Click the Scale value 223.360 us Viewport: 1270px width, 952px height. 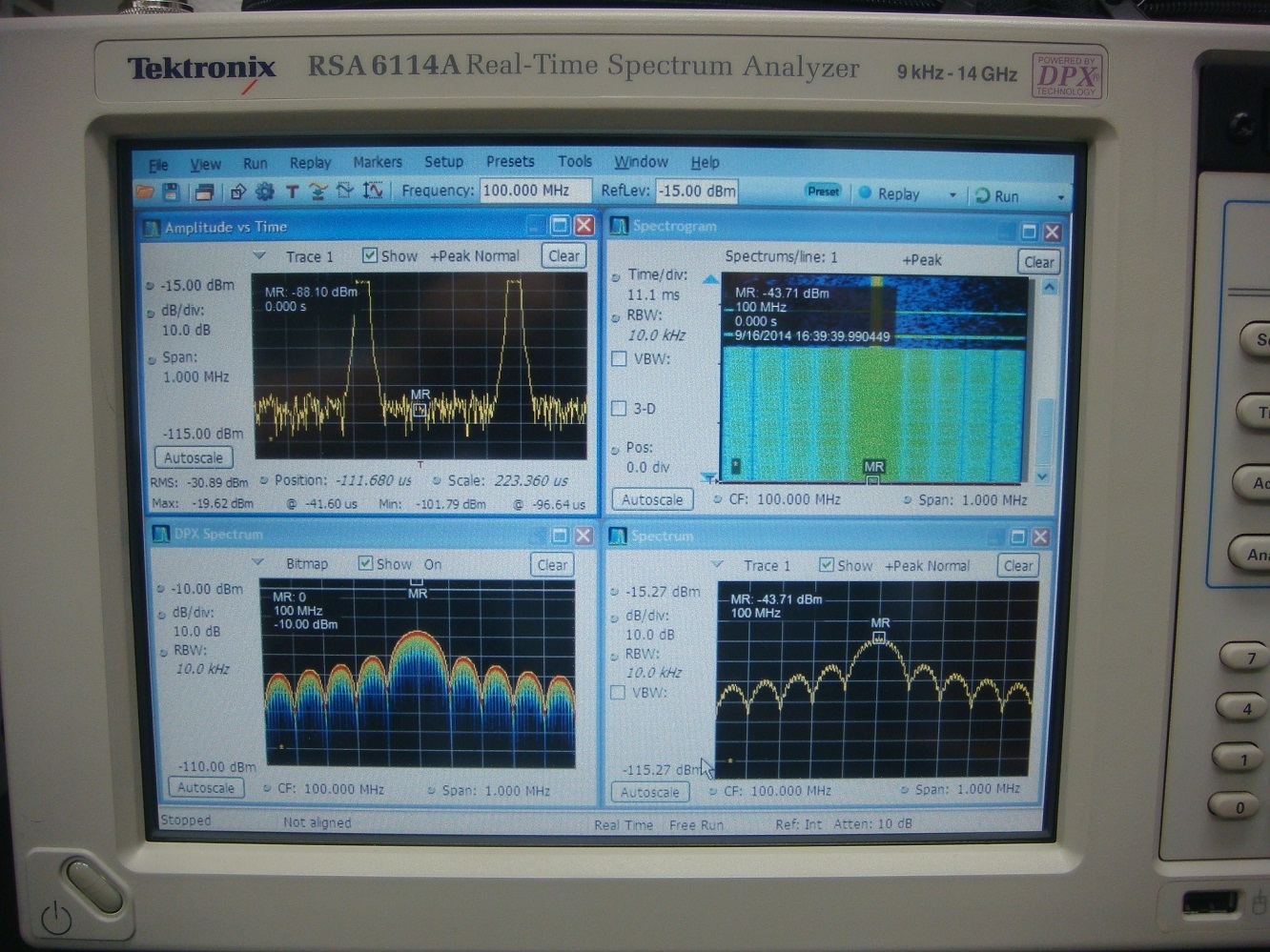pyautogui.click(x=531, y=480)
